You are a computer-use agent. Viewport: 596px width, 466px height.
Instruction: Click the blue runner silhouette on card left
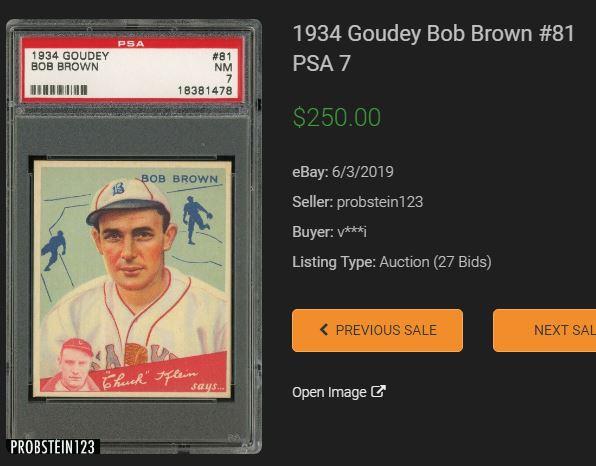[54, 250]
